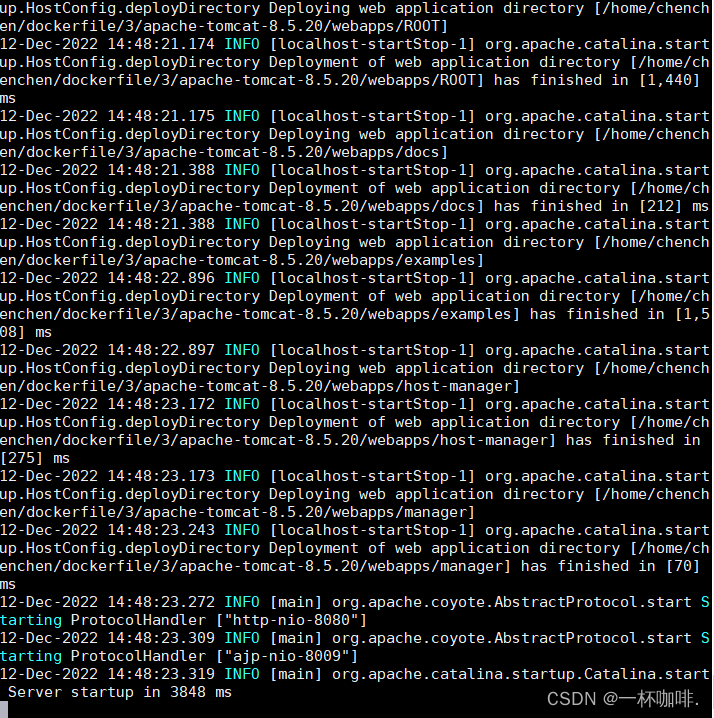Select the timestamp 14:48:23.173
Viewport: 714px width, 718px height.
161,476
